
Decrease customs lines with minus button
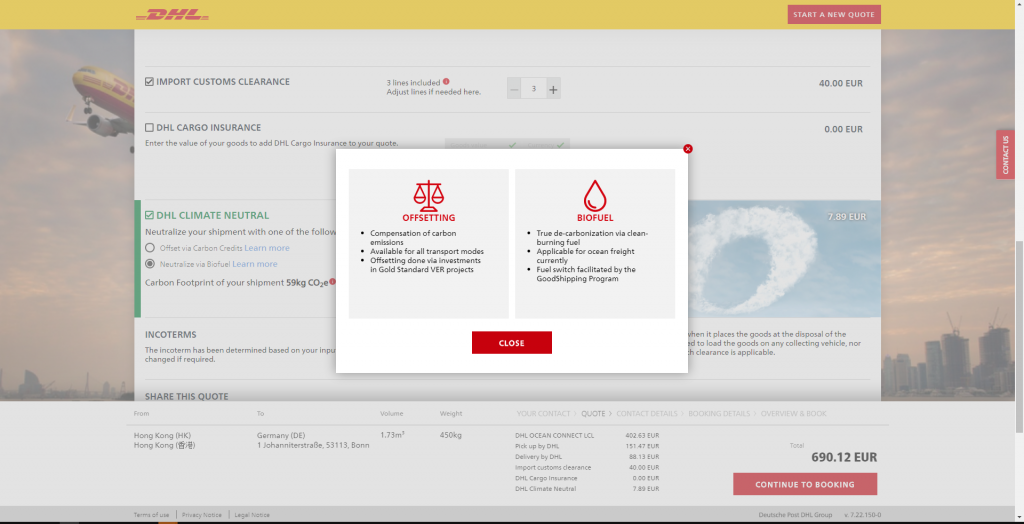click(514, 89)
